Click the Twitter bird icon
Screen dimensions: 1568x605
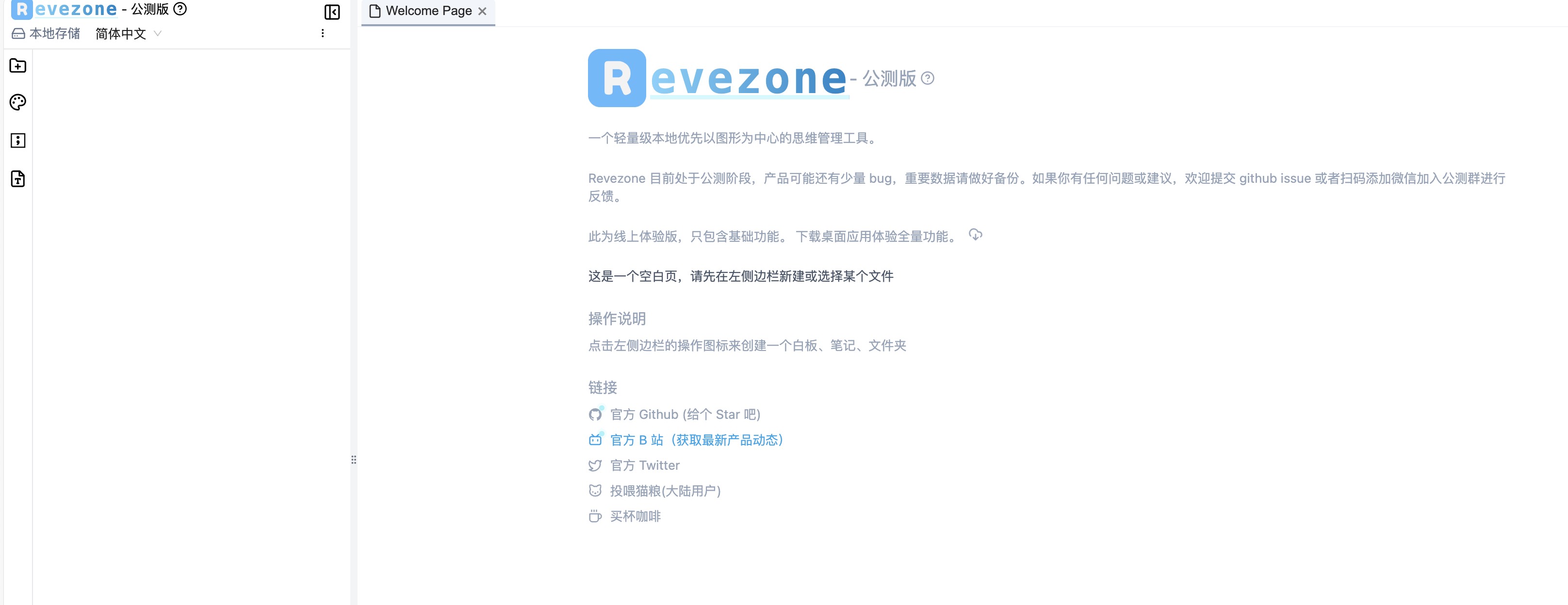[595, 466]
